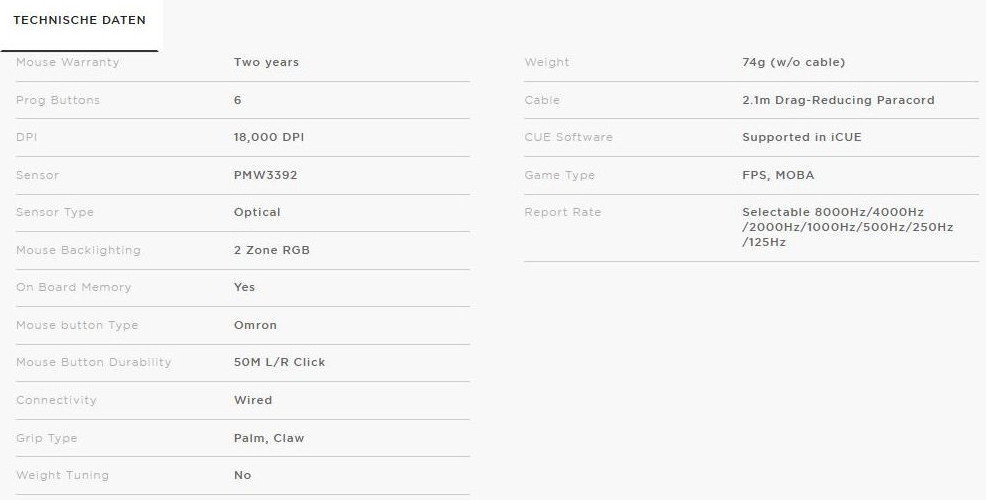Screen dimensions: 986x500
Task: Click the FPS, MOBA game type value
Action: pos(777,175)
